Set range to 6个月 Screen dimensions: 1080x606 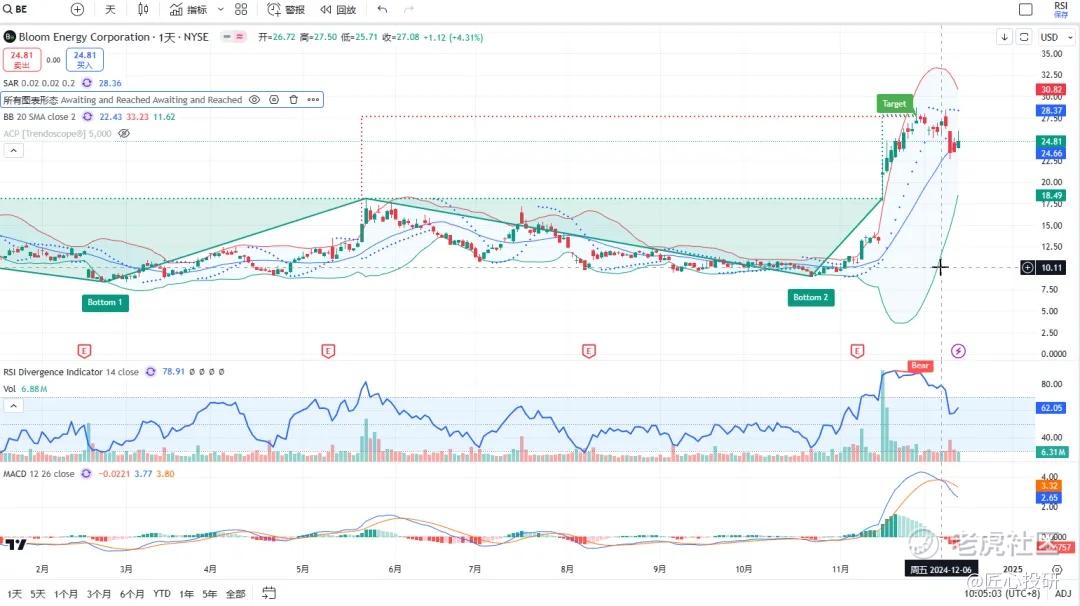point(132,594)
